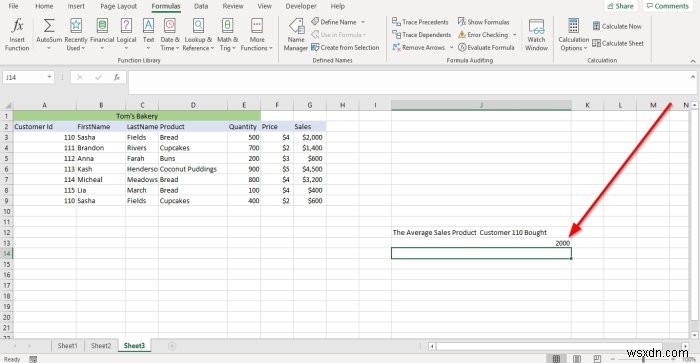Open Date & Time functions library

pyautogui.click(x=170, y=35)
